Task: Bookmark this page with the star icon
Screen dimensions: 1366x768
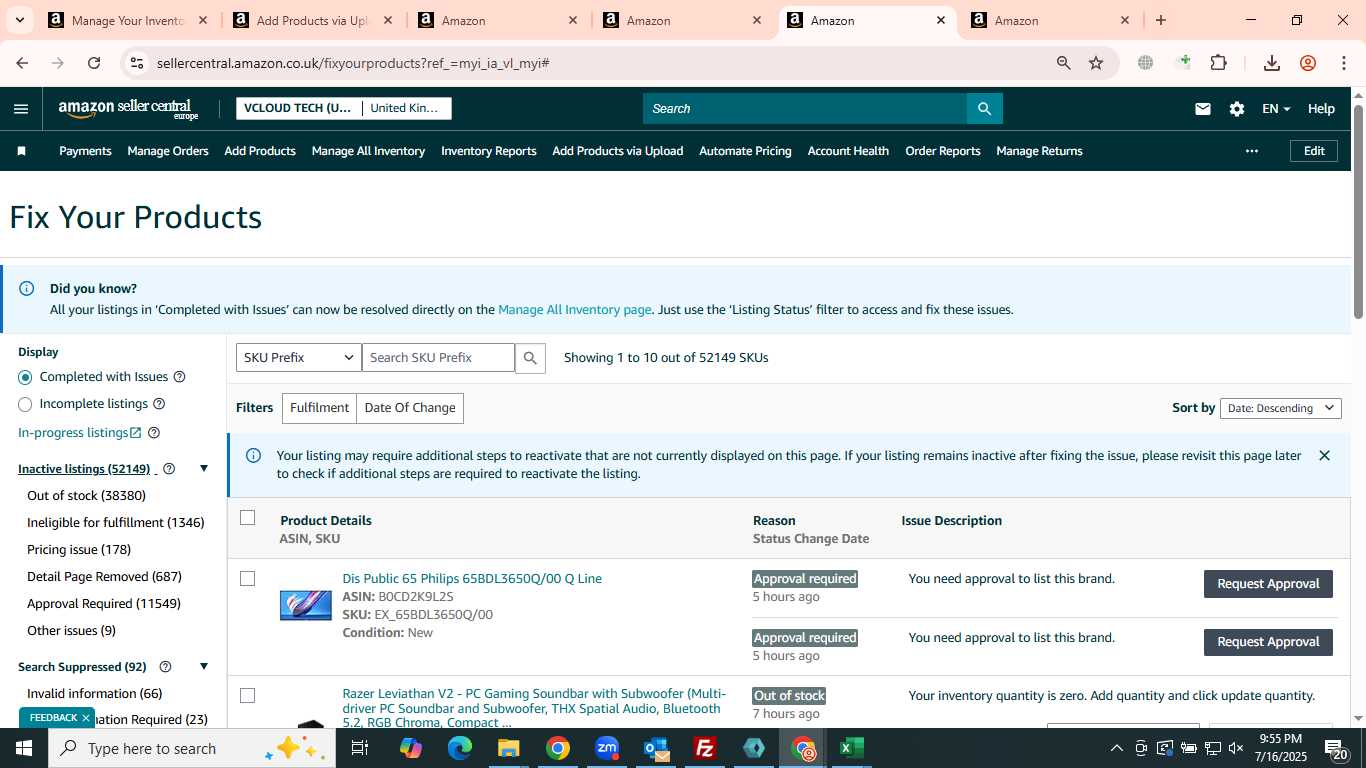Action: 1096,63
